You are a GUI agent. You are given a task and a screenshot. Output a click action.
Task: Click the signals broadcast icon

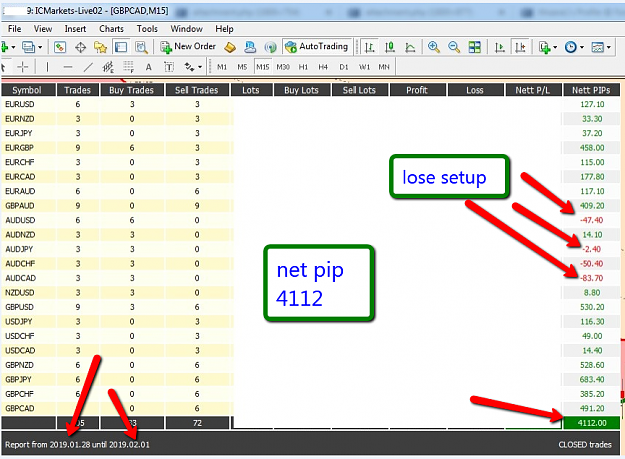click(271, 47)
